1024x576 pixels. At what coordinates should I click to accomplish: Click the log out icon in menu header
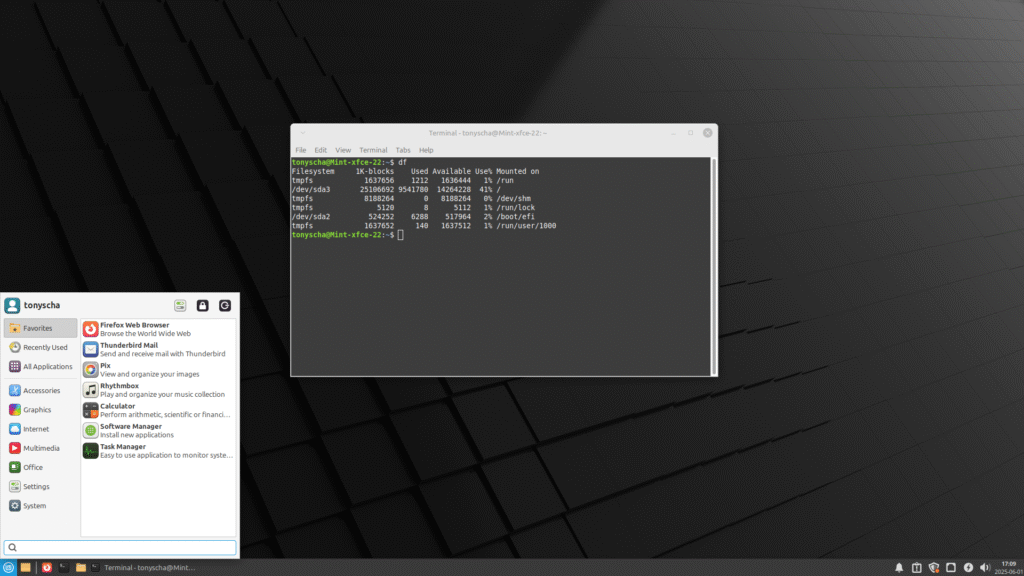click(225, 306)
